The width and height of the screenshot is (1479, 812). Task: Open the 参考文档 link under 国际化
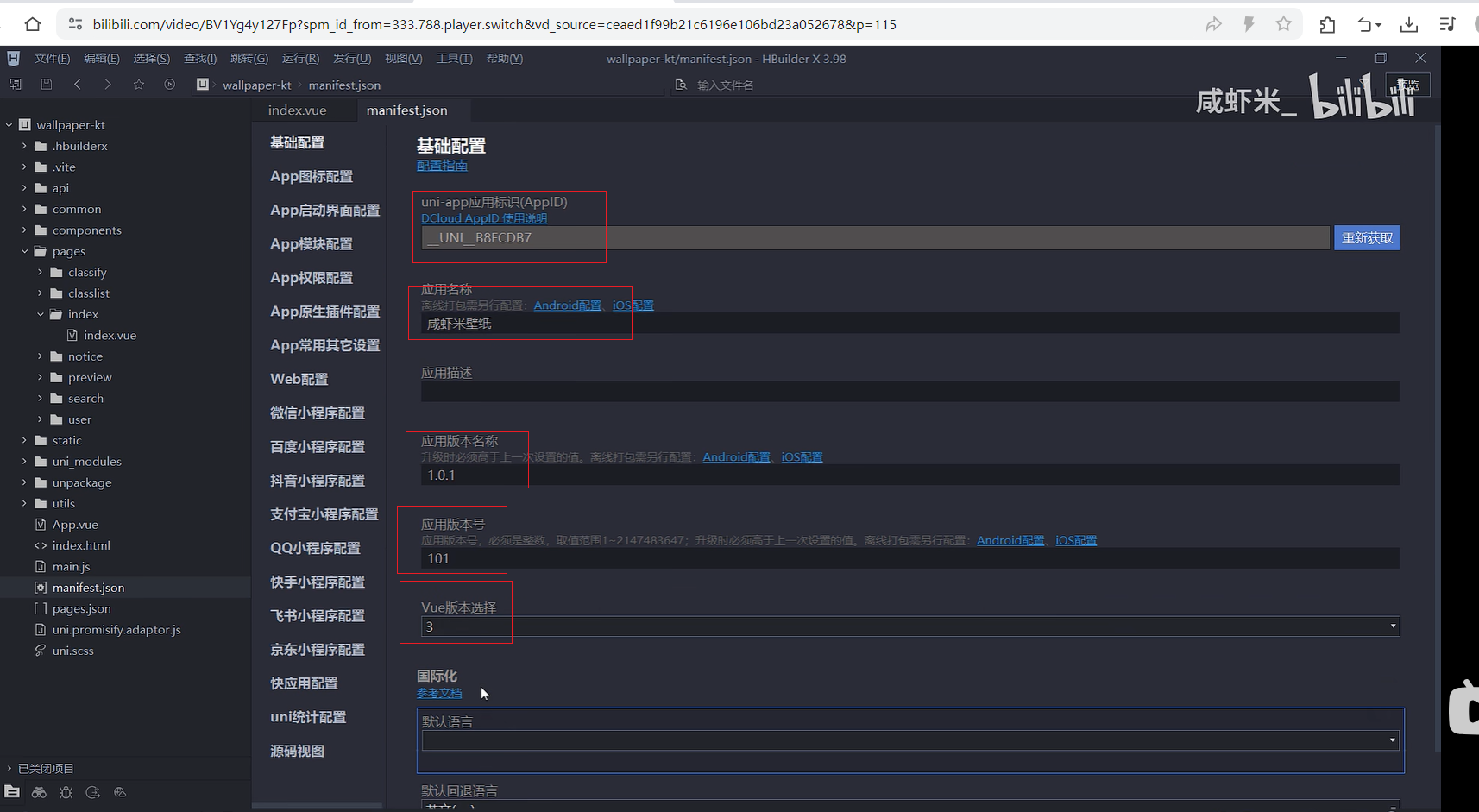pyautogui.click(x=439, y=693)
